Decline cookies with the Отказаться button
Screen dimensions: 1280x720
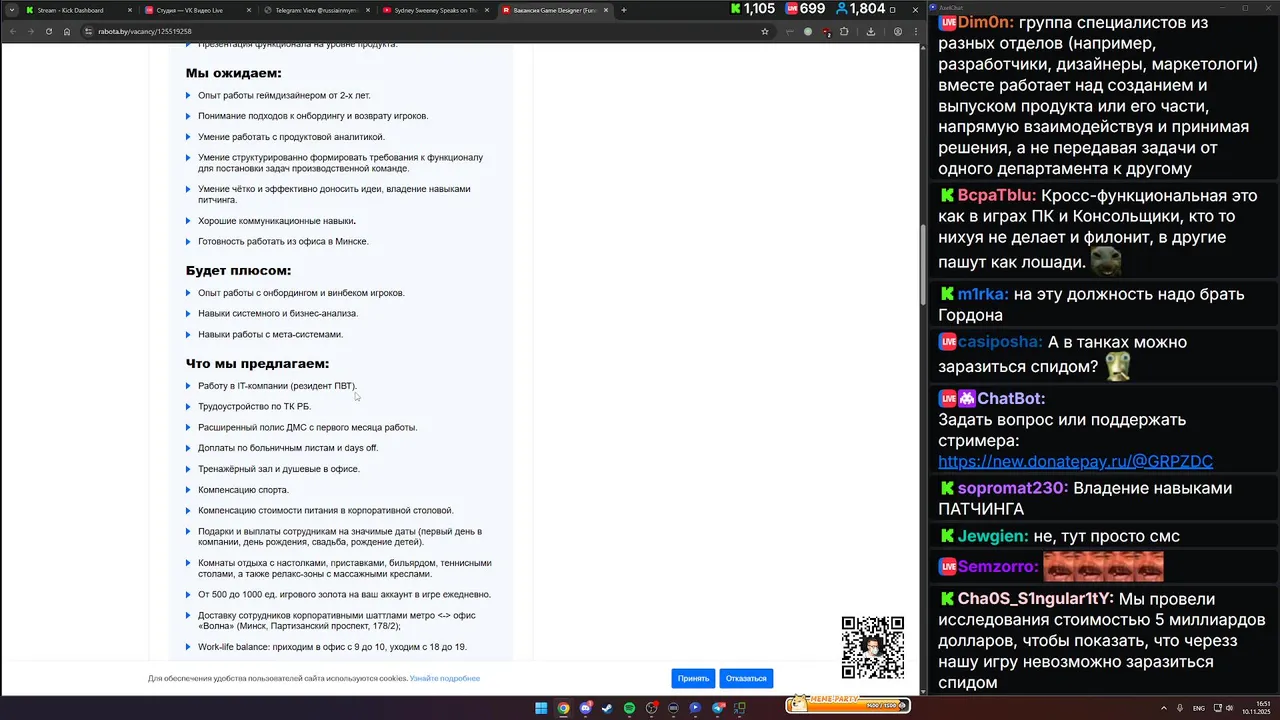[x=746, y=678]
